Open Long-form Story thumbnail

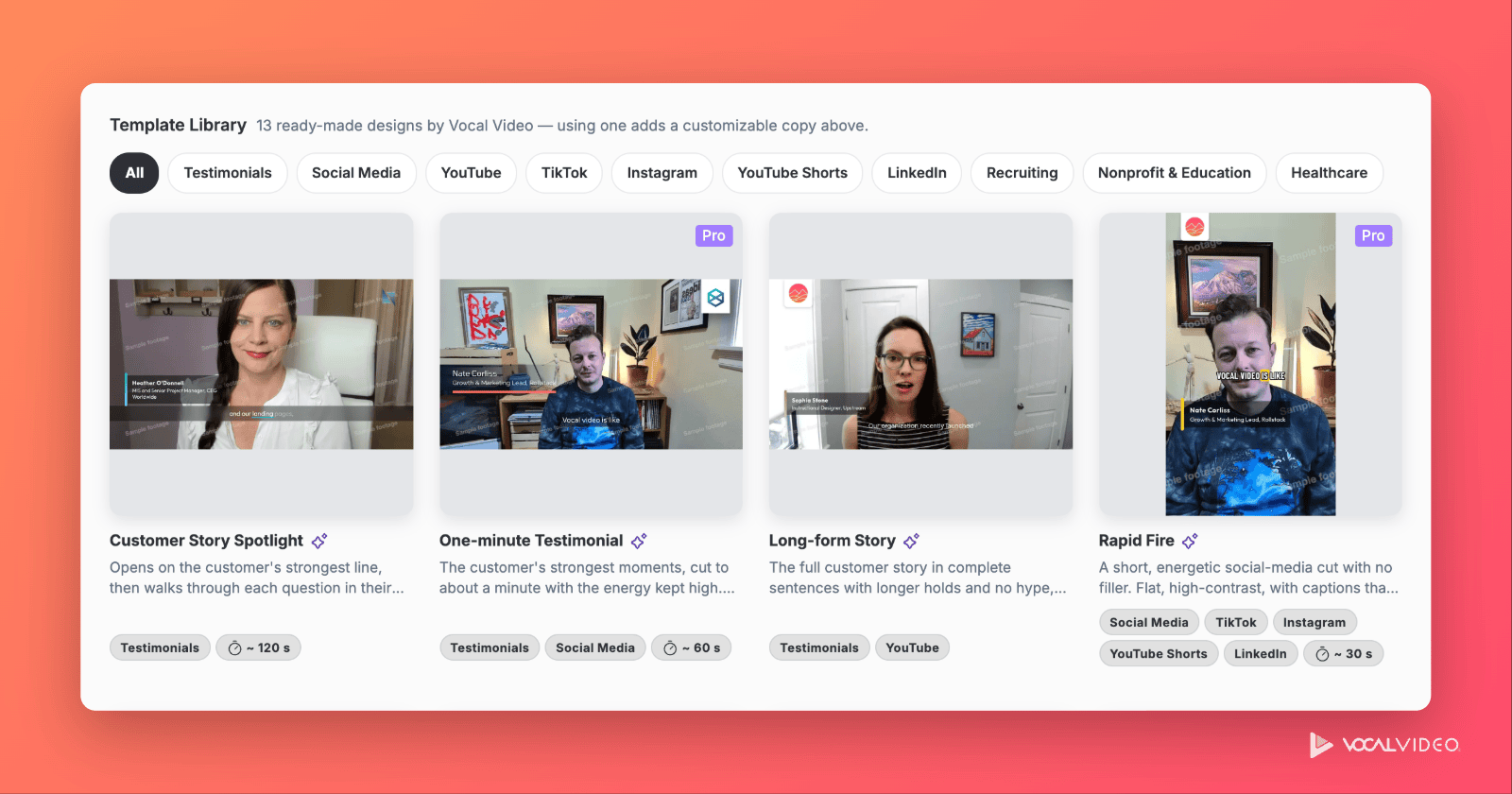tap(920, 364)
